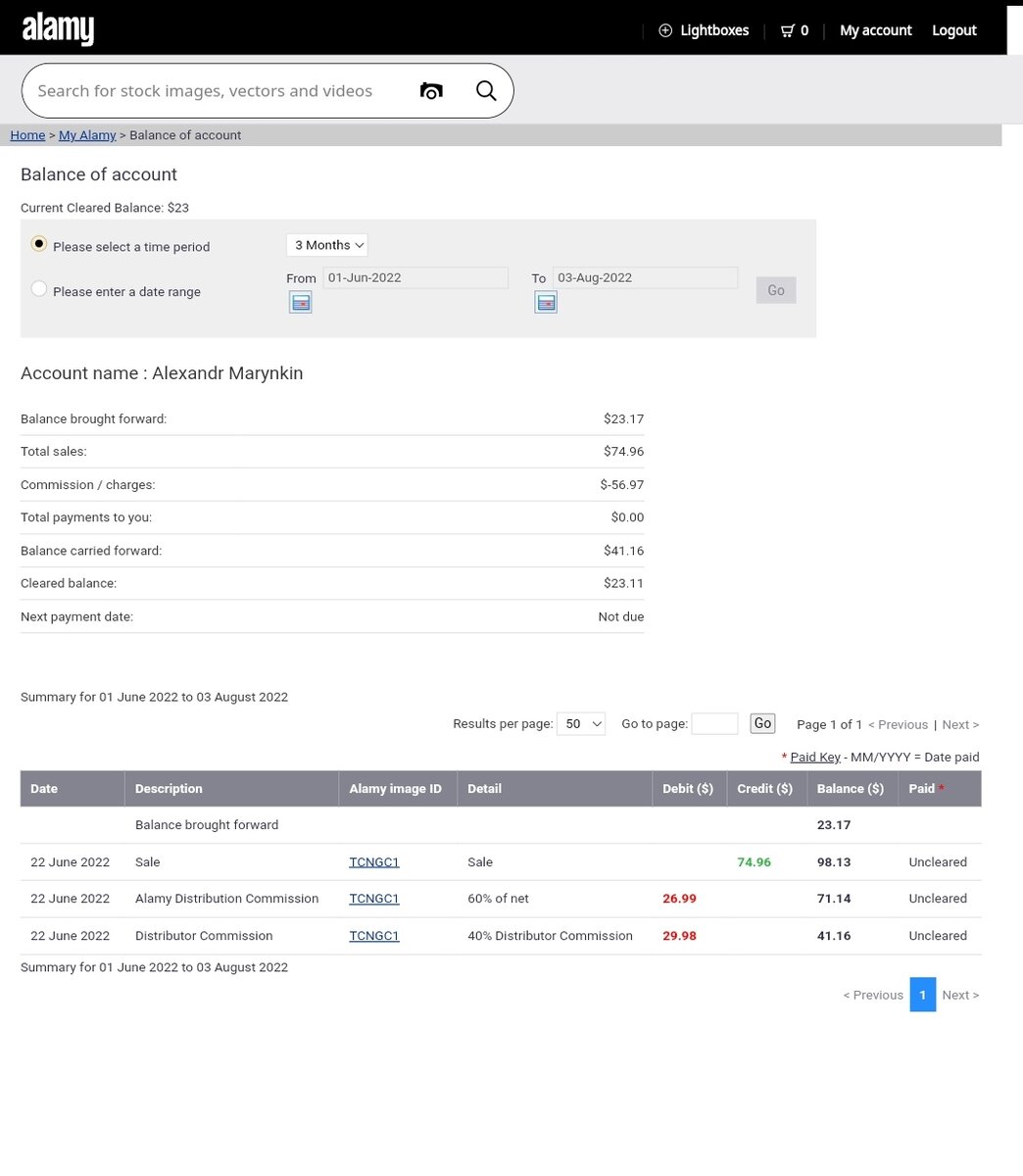The image size is (1023, 1176).
Task: Click the From date field 01-Jun-2022
Action: 415,277
